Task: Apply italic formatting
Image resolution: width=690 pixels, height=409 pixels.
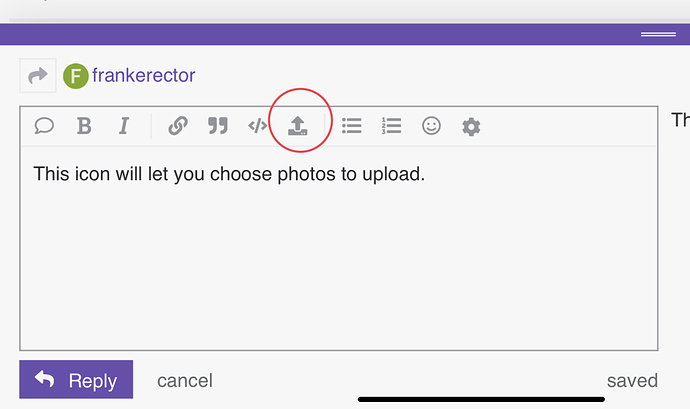Action: (x=124, y=126)
